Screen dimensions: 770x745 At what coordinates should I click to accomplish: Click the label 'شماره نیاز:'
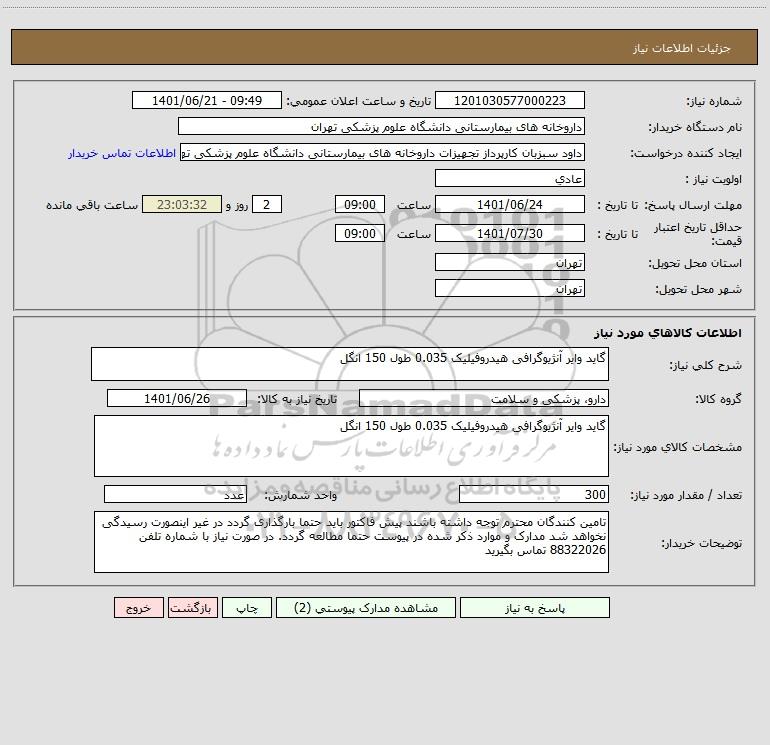click(714, 102)
